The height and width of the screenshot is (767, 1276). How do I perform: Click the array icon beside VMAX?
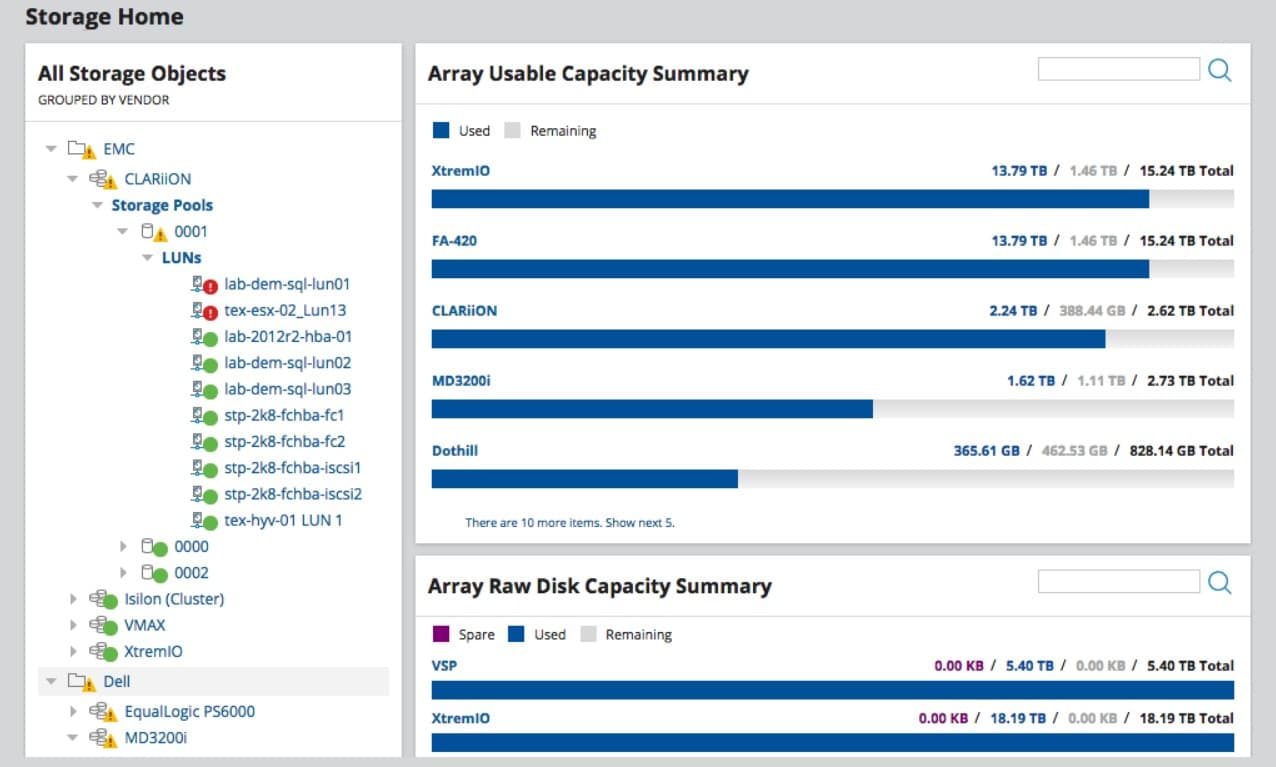tap(100, 625)
